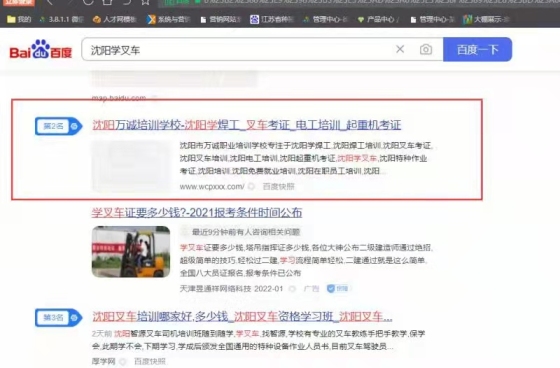This screenshot has height=368, width=560.
Task: Open the 大棚展示 bookmark
Action: click(x=486, y=19)
